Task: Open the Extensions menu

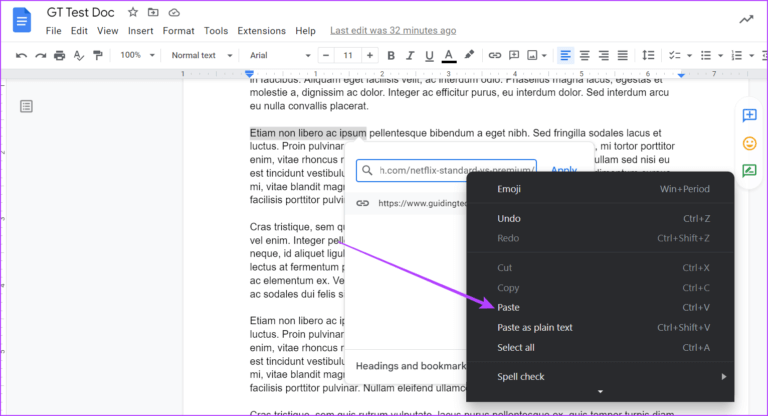Action: pyautogui.click(x=261, y=31)
